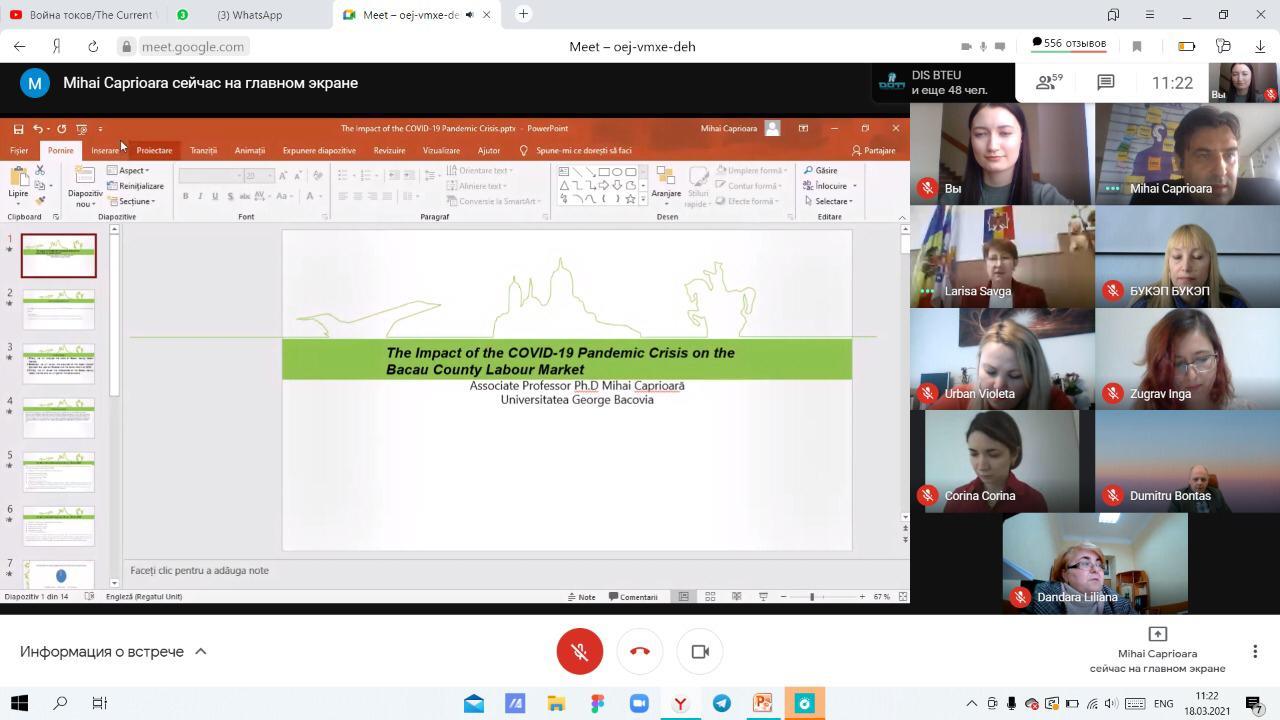
Task: Open Telegram from the taskbar
Action: (x=721, y=703)
